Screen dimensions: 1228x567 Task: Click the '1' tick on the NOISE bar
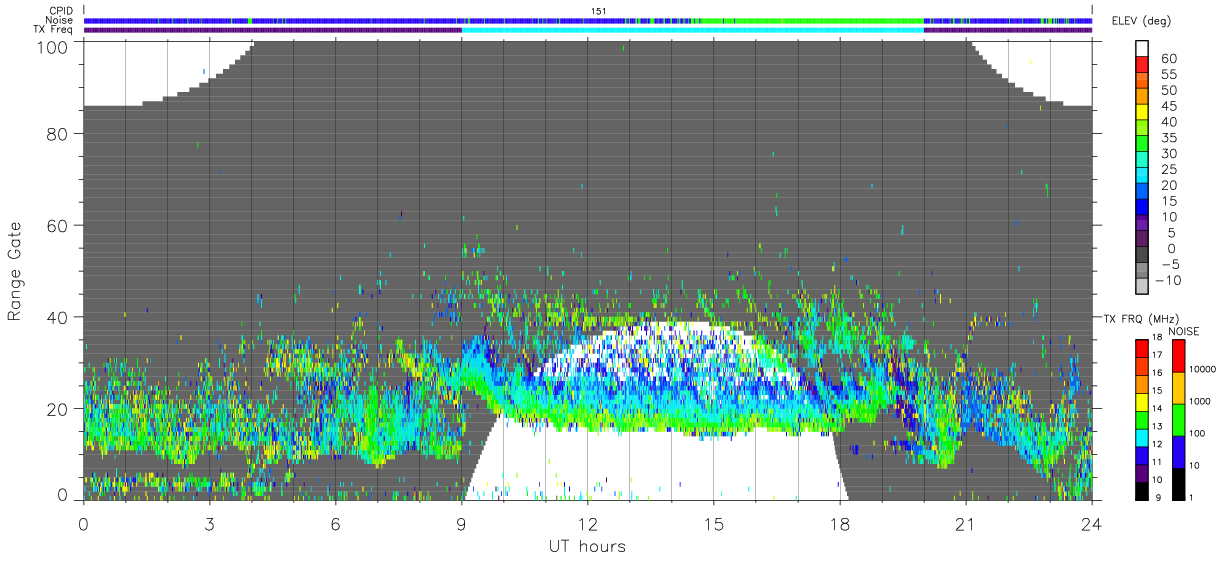click(x=1193, y=498)
